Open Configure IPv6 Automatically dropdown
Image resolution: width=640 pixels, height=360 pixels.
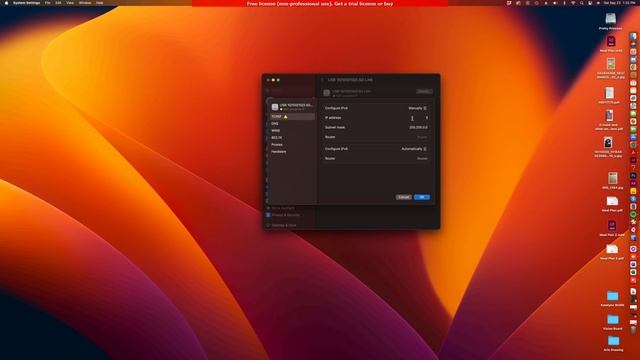coord(414,149)
